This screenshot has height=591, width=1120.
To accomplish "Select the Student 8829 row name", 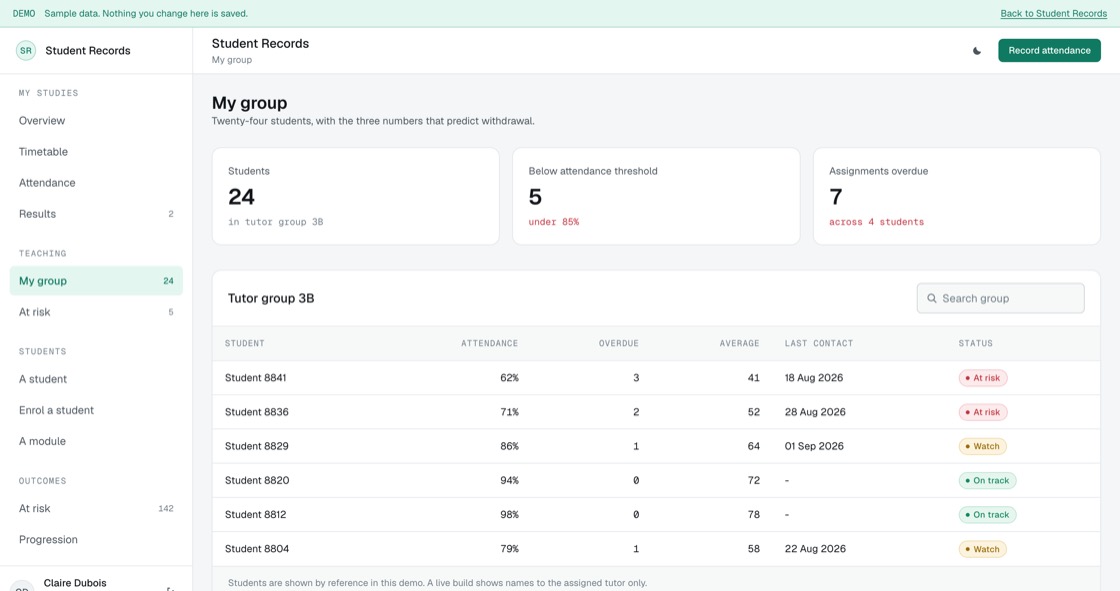I will (257, 447).
